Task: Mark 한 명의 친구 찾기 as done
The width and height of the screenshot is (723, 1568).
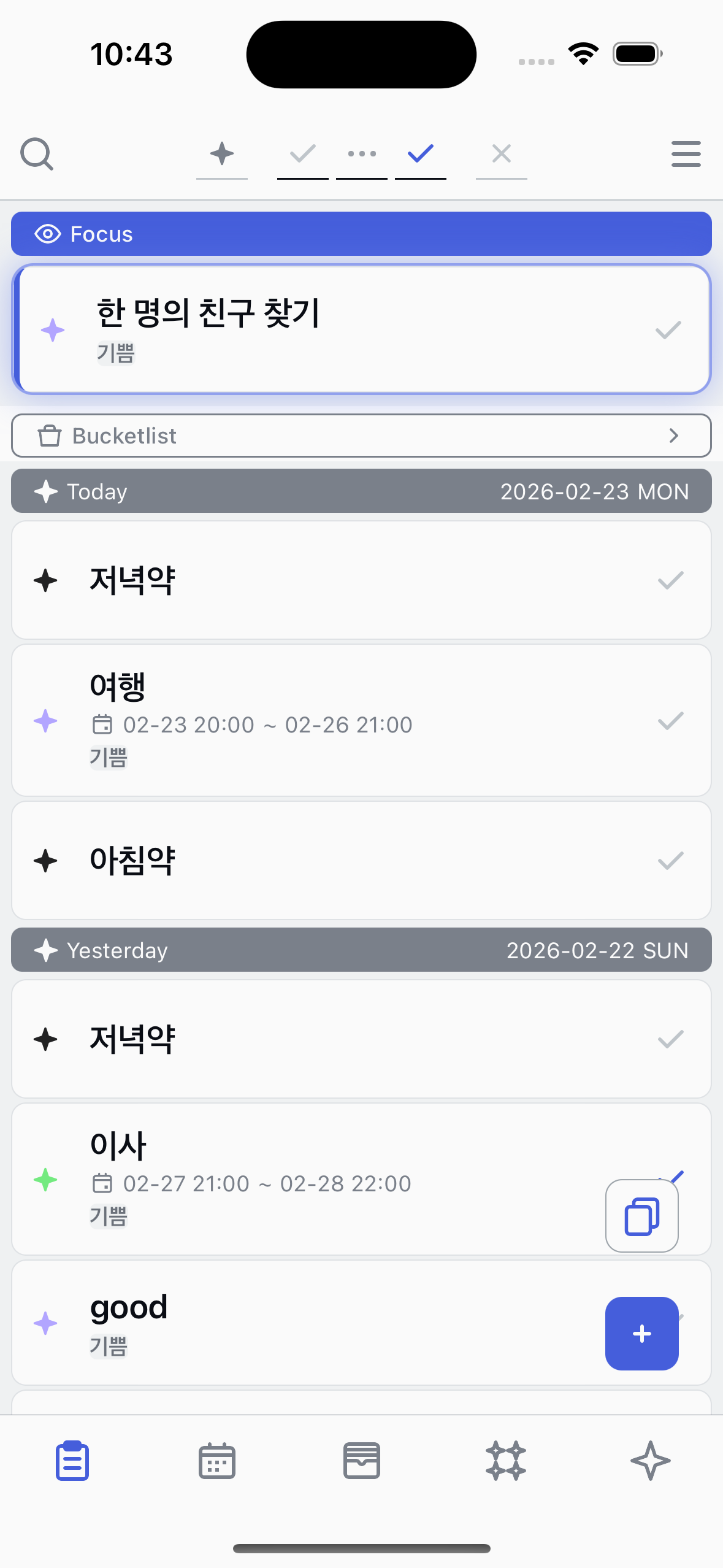Action: pyautogui.click(x=668, y=330)
